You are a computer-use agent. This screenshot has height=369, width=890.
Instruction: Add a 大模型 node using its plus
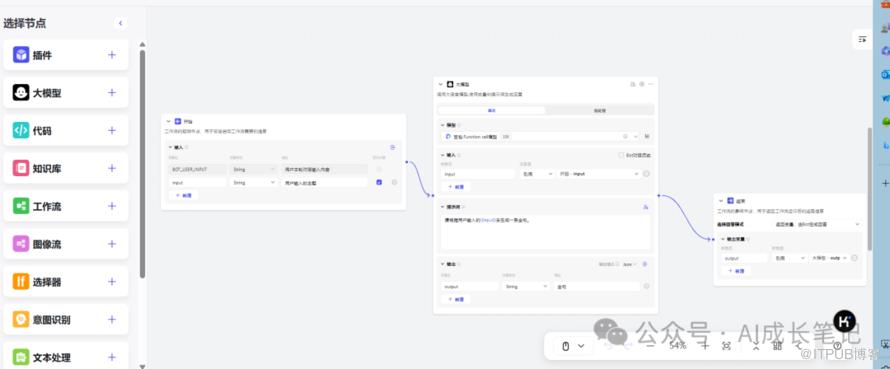pyautogui.click(x=112, y=93)
